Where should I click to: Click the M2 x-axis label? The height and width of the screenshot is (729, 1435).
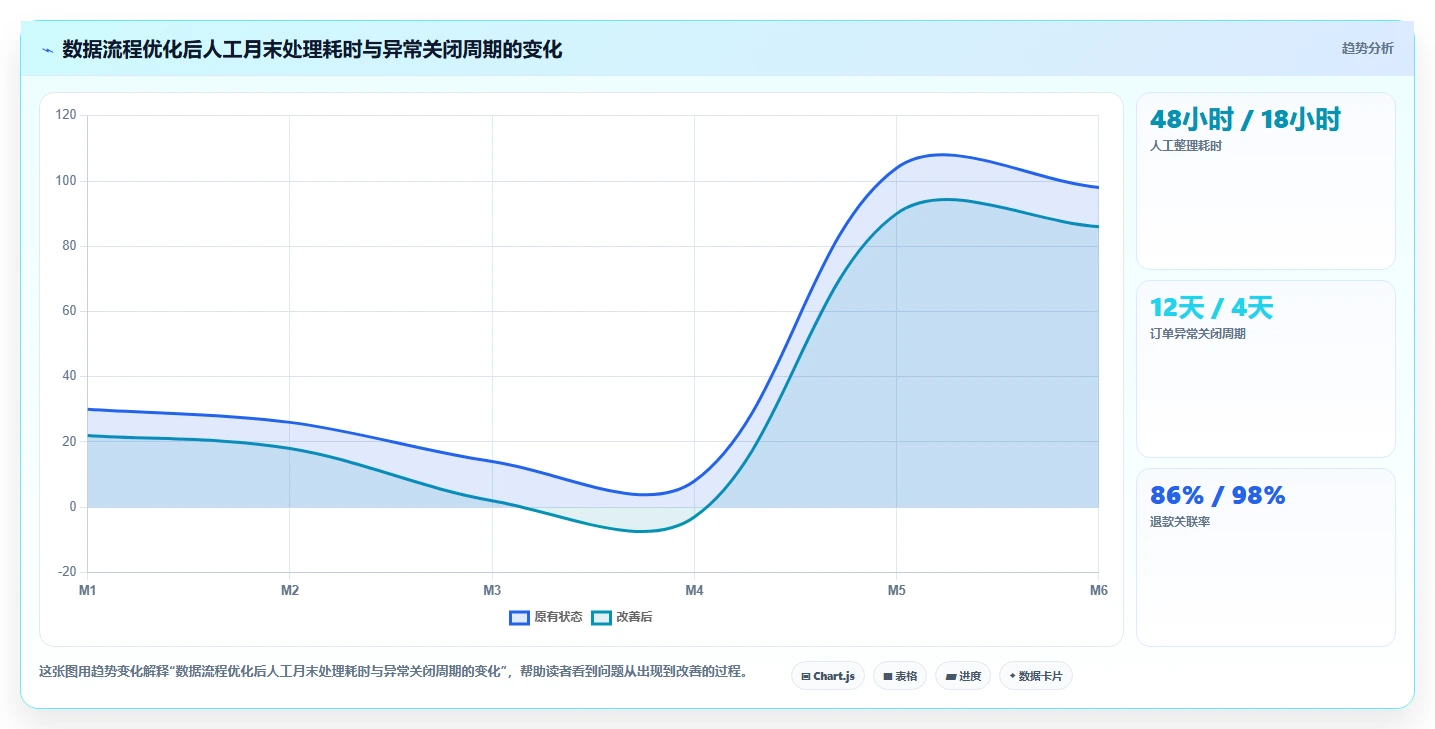click(290, 591)
